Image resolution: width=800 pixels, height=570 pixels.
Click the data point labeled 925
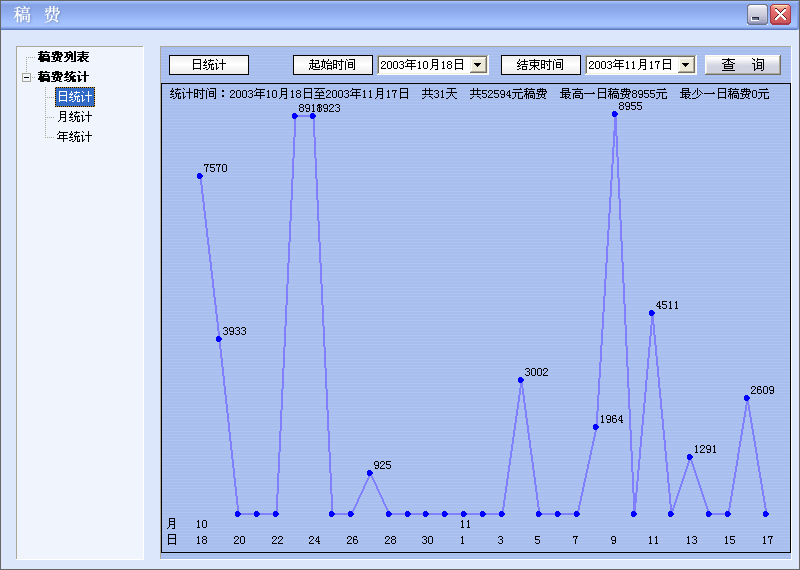[370, 473]
